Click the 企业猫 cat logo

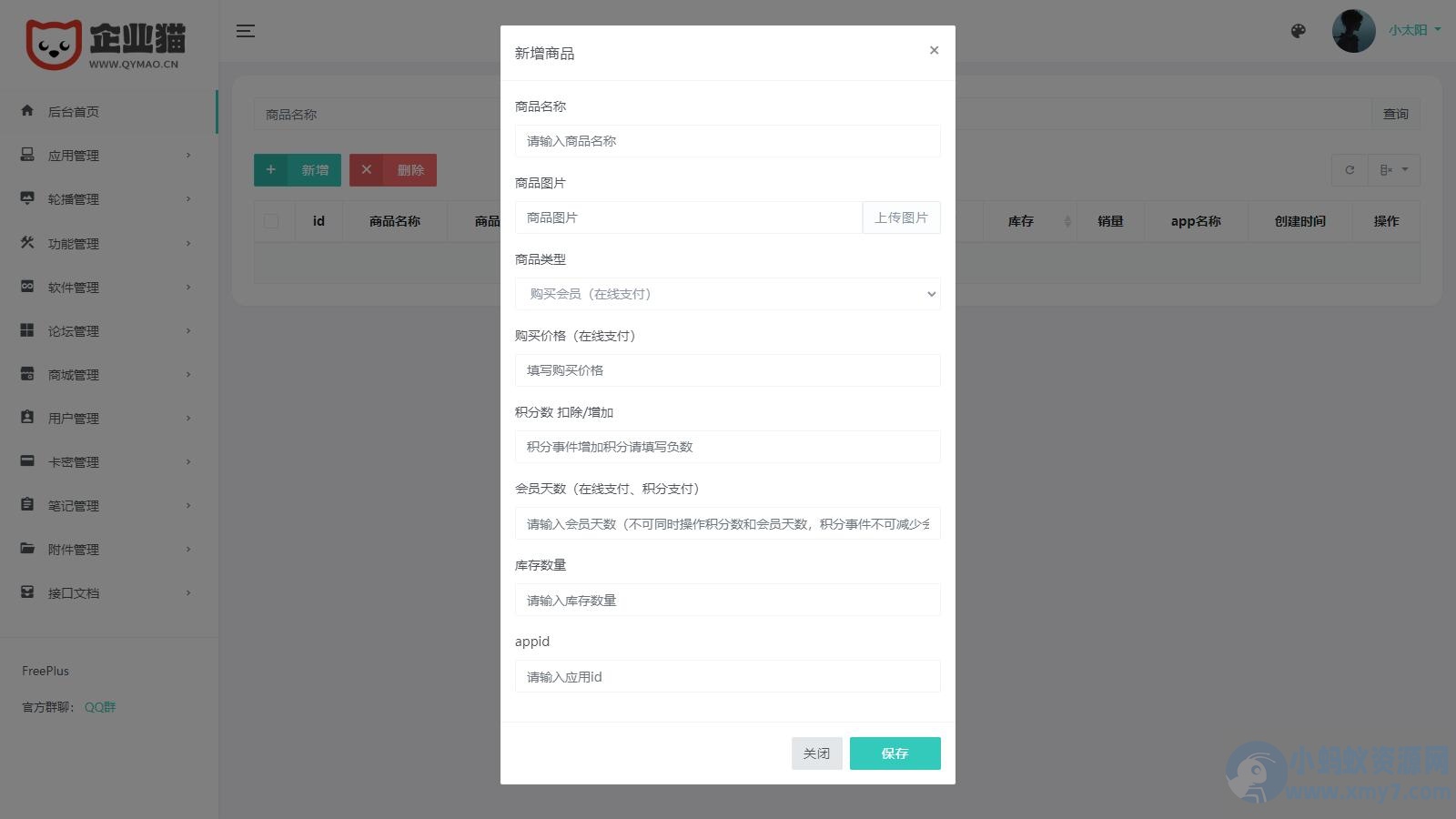coord(56,41)
